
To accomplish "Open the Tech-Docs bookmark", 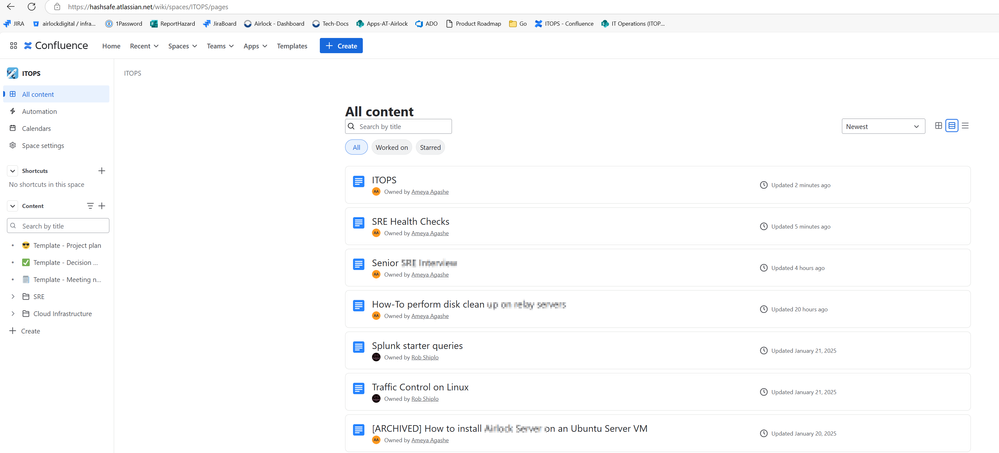I will [330, 24].
